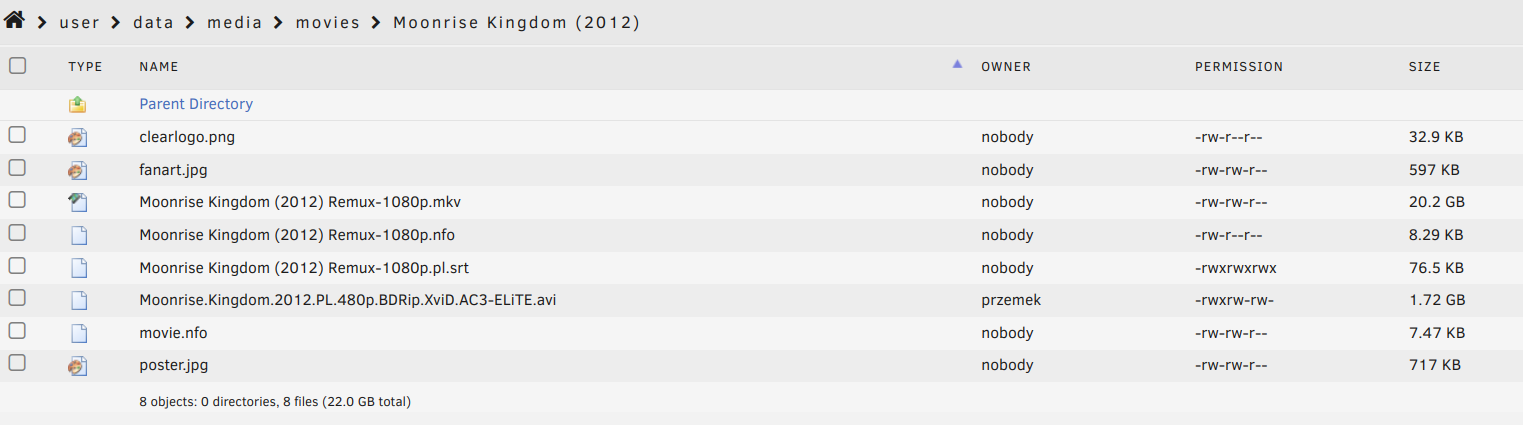Screen dimensions: 1523x425
Task: Toggle the select-all checkbox in header
Action: (x=17, y=66)
